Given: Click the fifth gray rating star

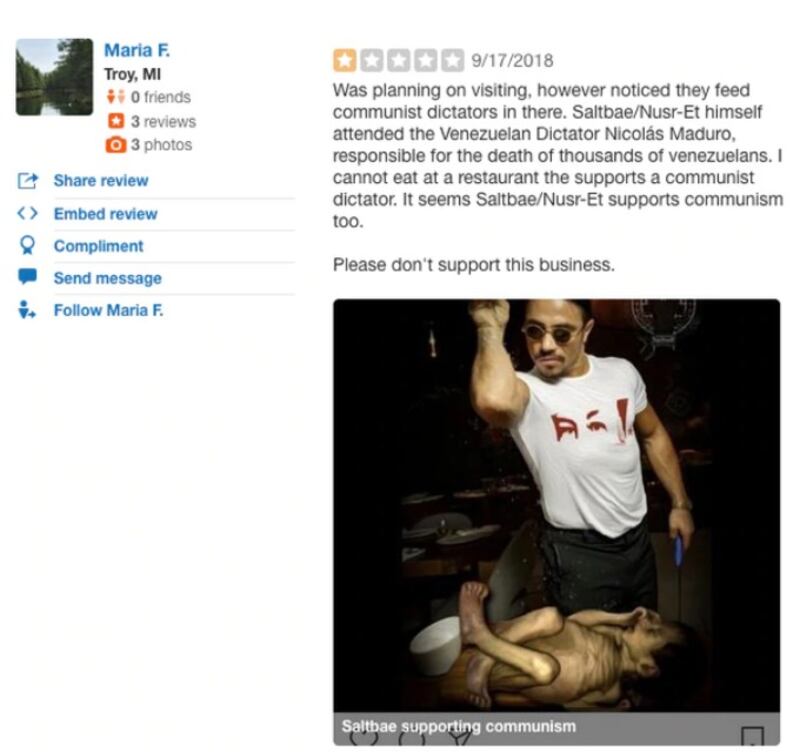Looking at the screenshot, I should (x=452, y=61).
